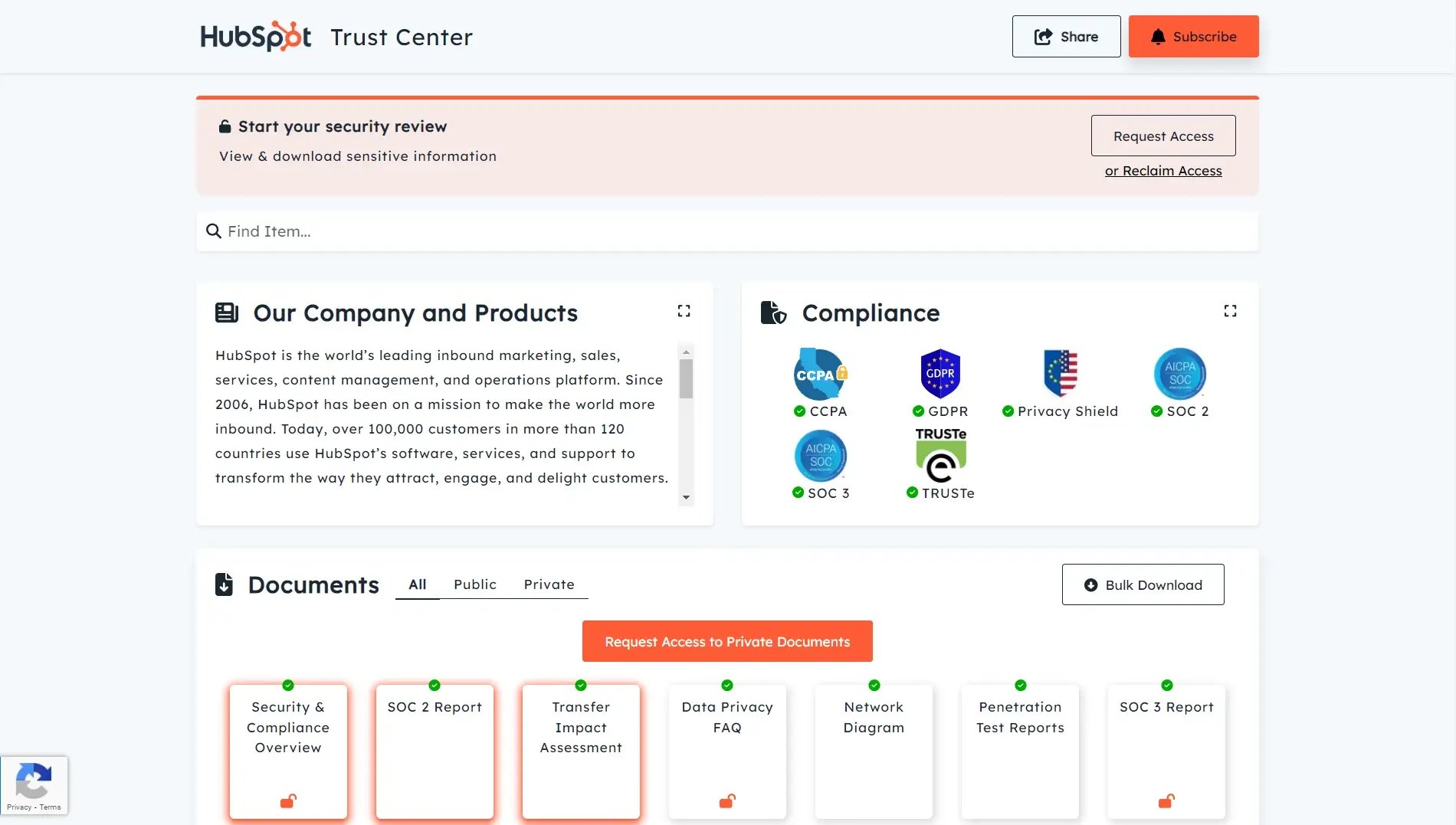Viewport: 1456px width, 825px height.
Task: Click green check above Penetration Test Reports
Action: coord(1020,685)
